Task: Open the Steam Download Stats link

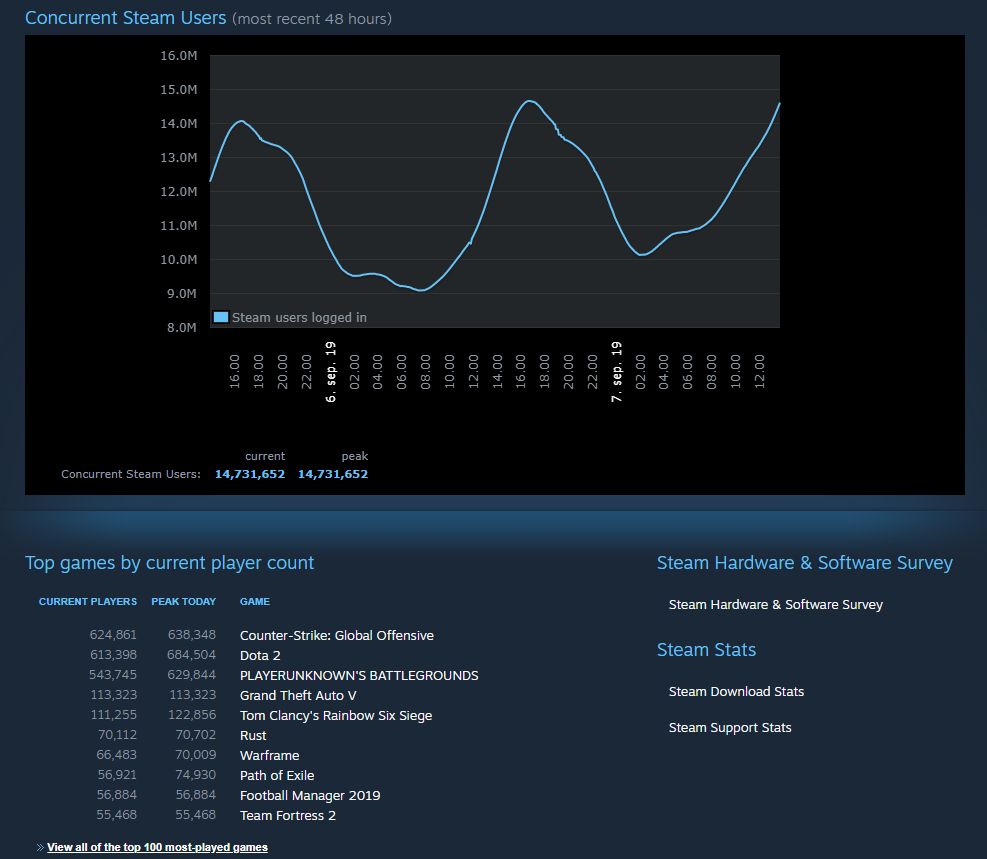Action: (736, 692)
